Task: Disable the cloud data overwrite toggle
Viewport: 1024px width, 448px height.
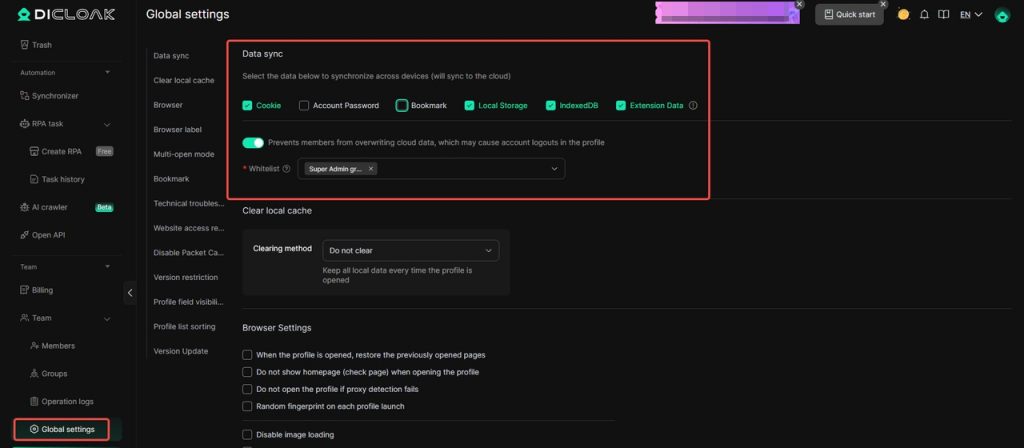Action: 253,142
